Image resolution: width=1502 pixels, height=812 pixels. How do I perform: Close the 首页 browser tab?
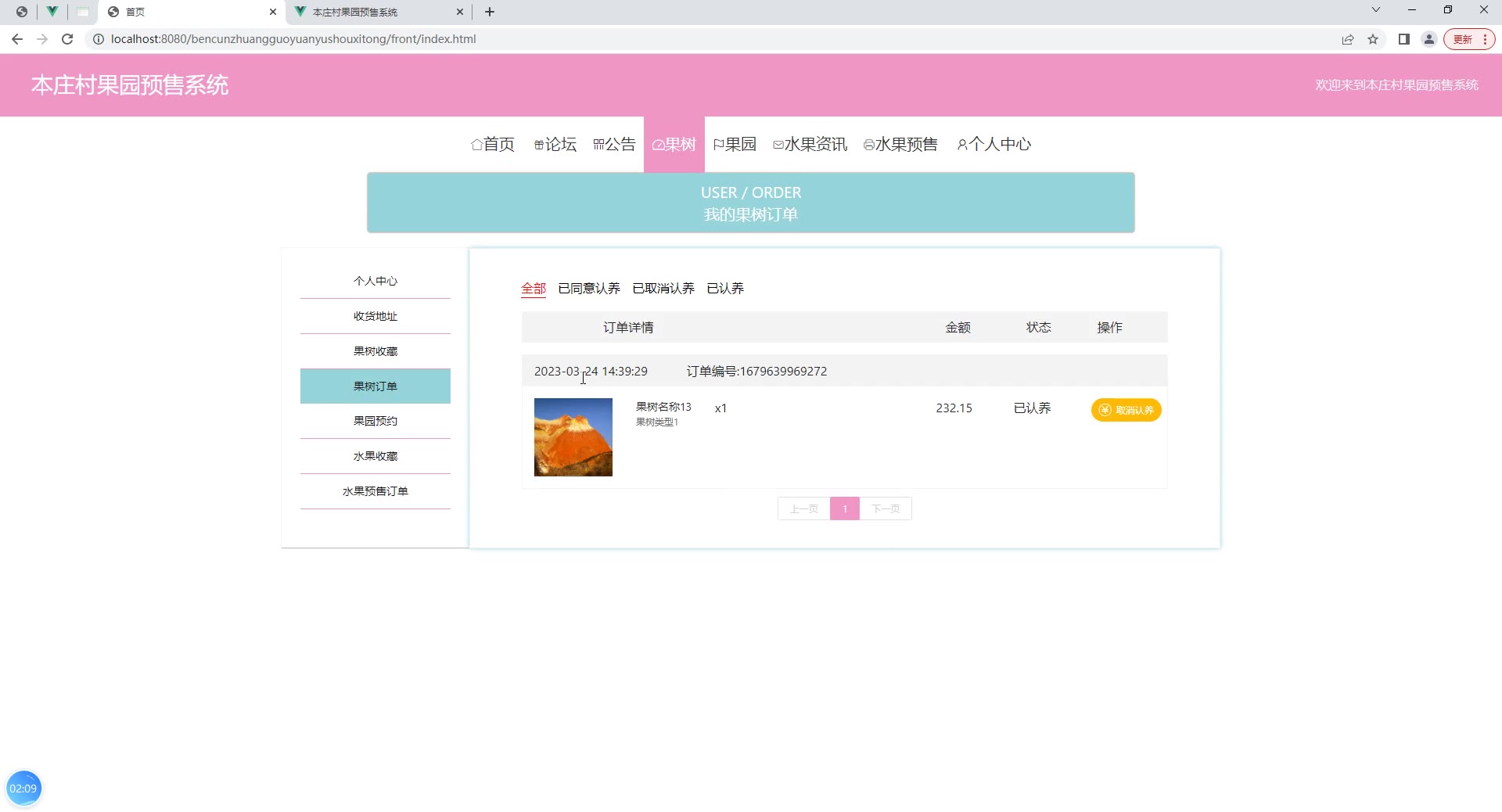click(x=273, y=12)
